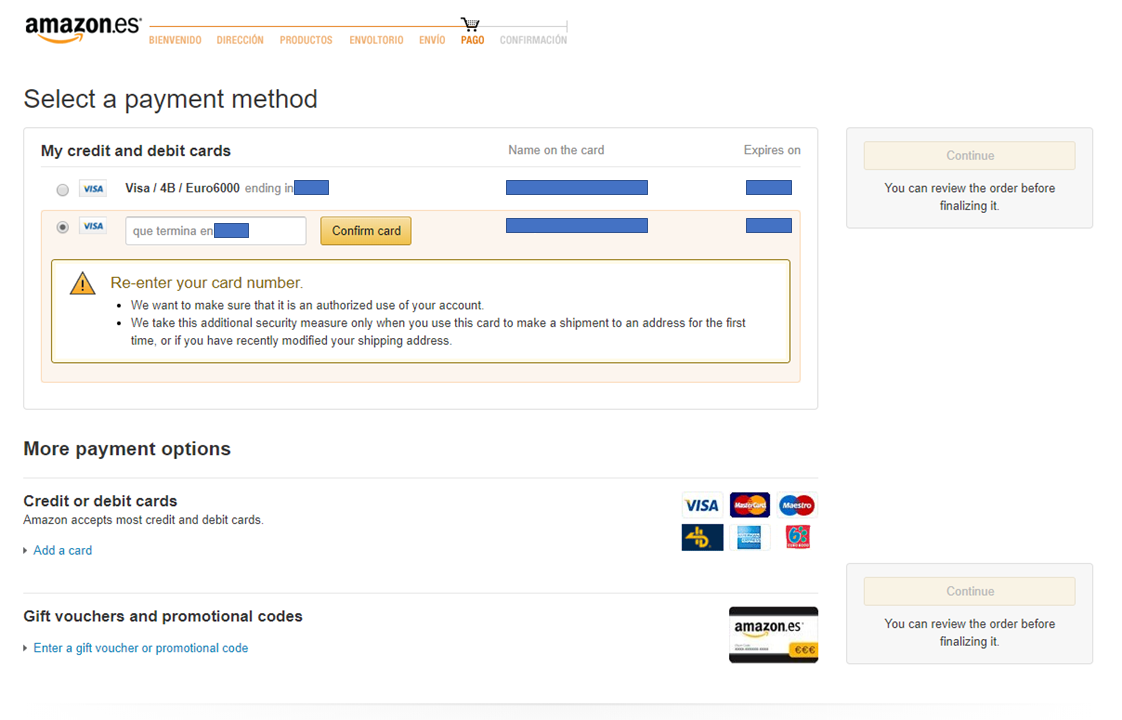Focus the card number 'que termina en' field

pyautogui.click(x=215, y=230)
